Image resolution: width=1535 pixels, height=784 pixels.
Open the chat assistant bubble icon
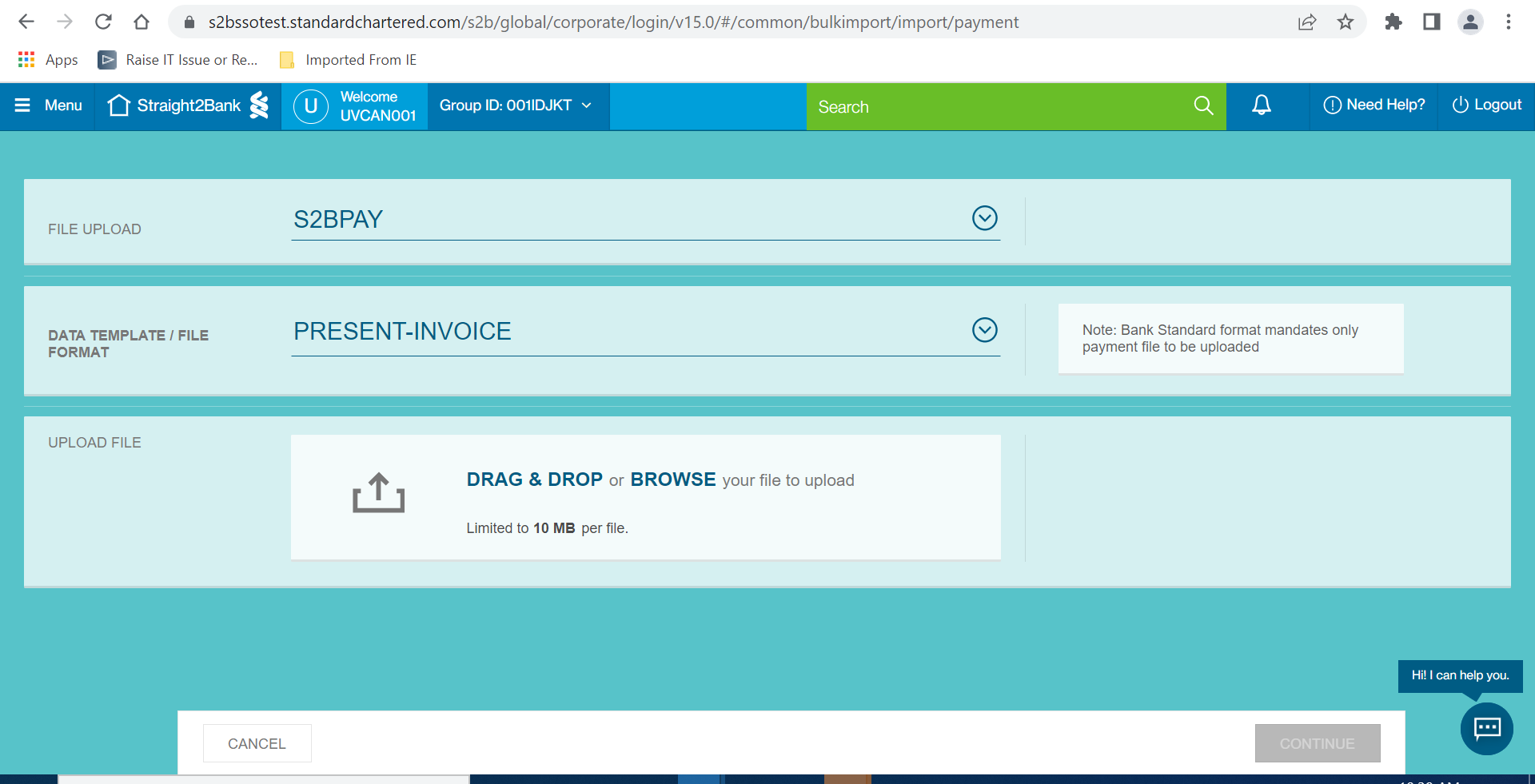tap(1486, 728)
